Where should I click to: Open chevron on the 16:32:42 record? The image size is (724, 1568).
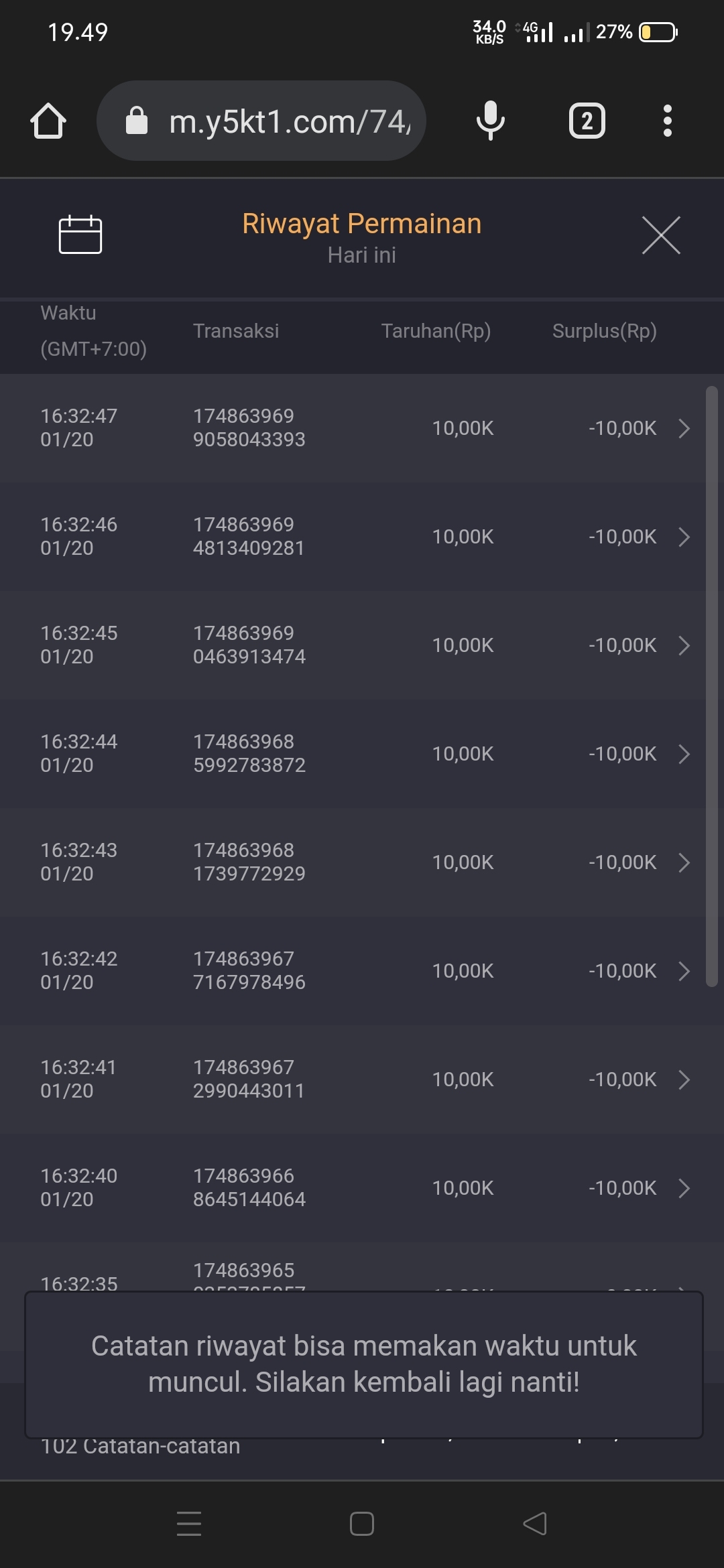[x=684, y=971]
